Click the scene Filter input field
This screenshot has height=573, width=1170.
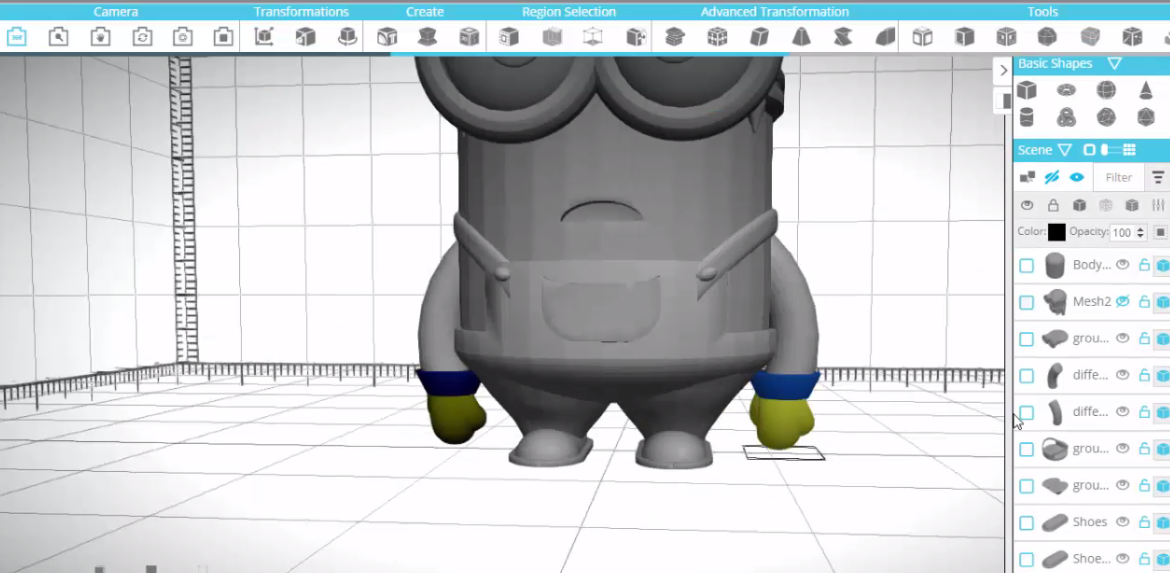click(x=1119, y=177)
